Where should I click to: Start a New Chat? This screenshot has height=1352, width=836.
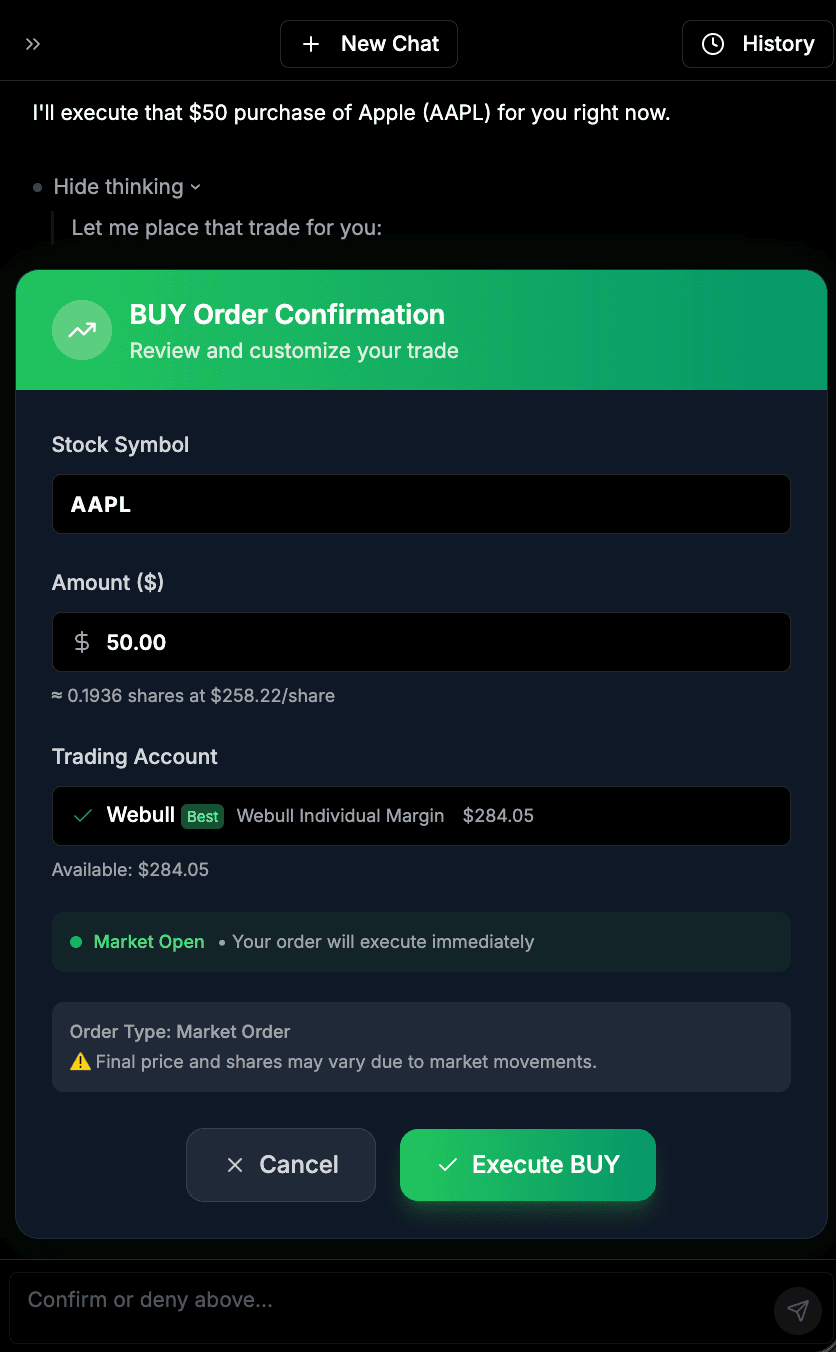coord(368,43)
